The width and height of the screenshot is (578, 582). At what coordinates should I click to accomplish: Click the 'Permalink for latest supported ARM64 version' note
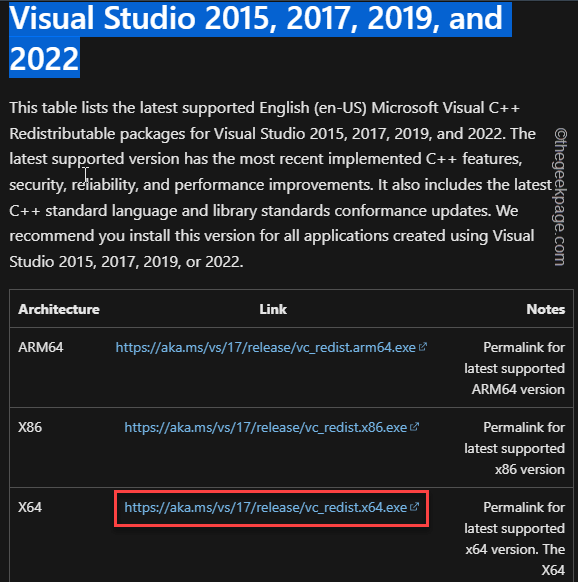tap(515, 369)
